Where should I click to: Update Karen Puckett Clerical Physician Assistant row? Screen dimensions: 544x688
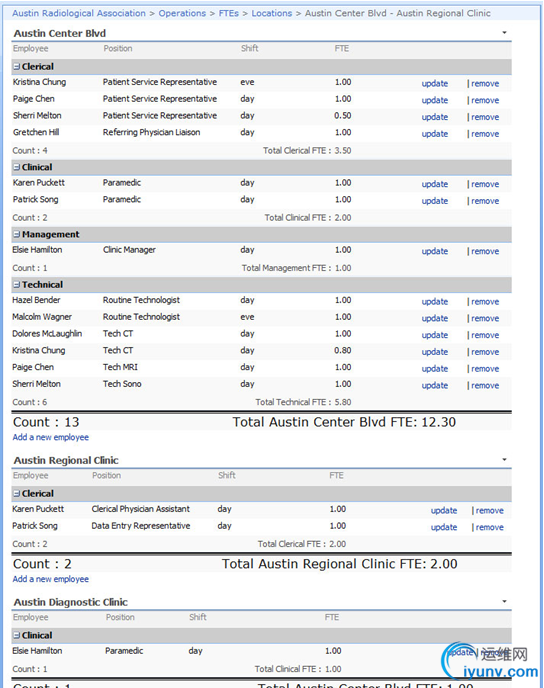tap(444, 511)
